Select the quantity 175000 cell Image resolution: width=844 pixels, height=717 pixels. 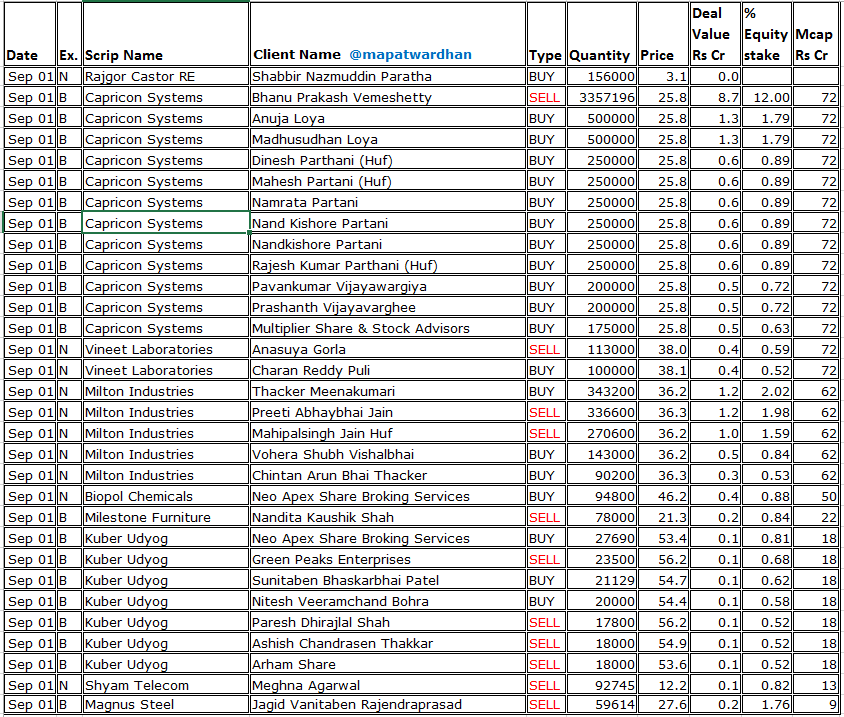click(602, 328)
